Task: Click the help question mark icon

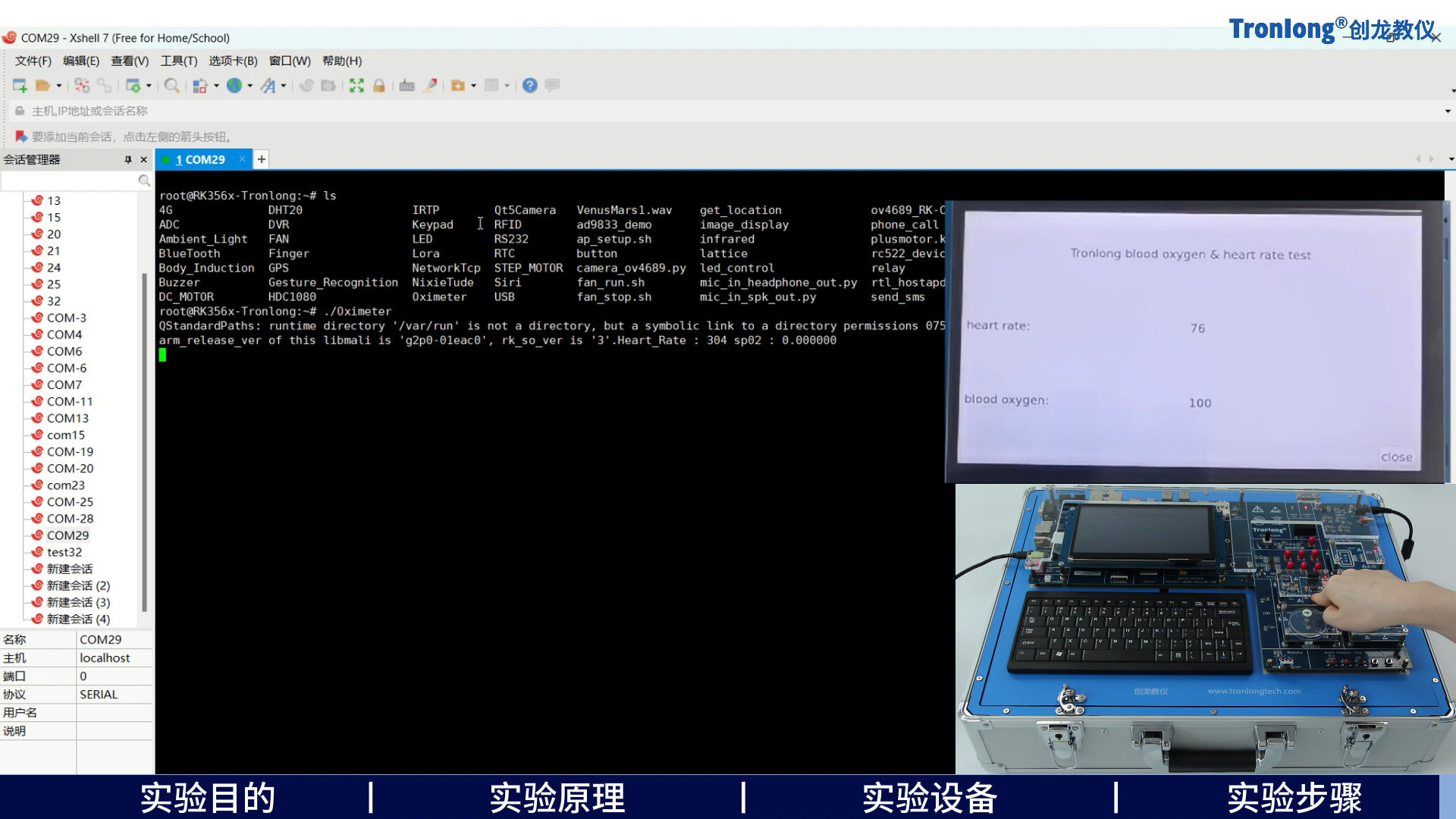Action: pos(530,85)
